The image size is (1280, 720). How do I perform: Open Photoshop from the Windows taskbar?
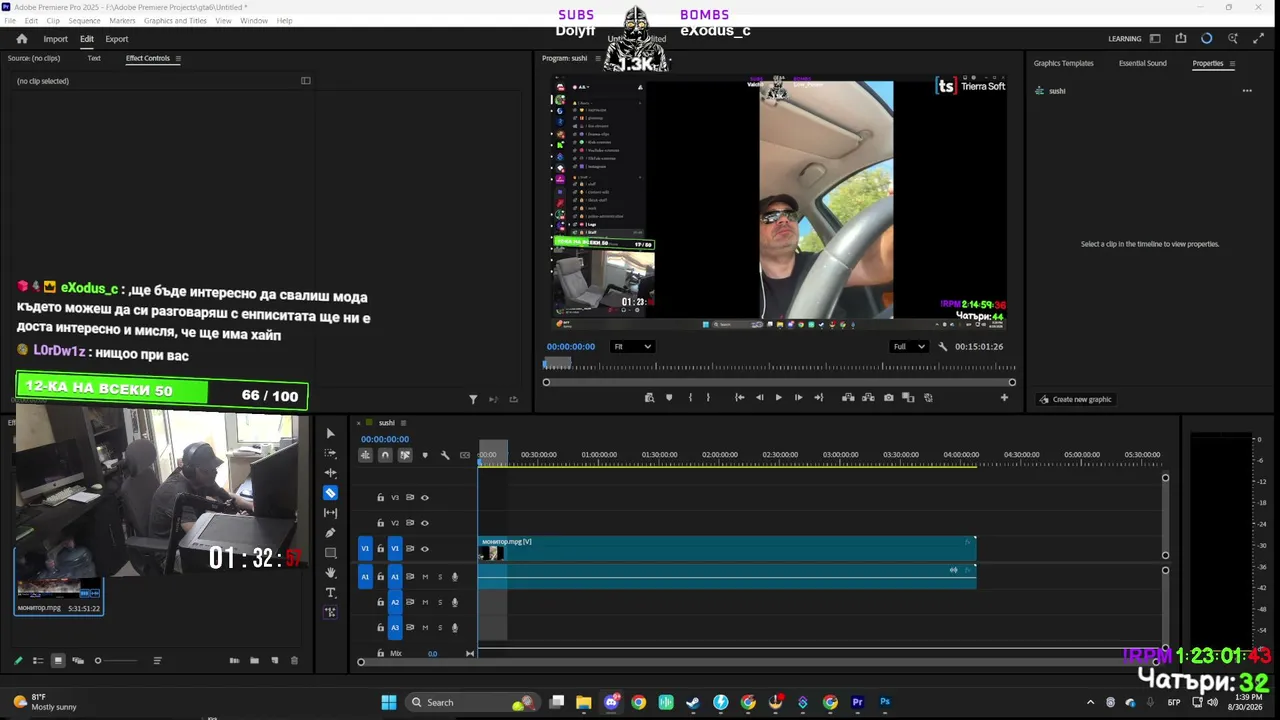click(x=885, y=702)
